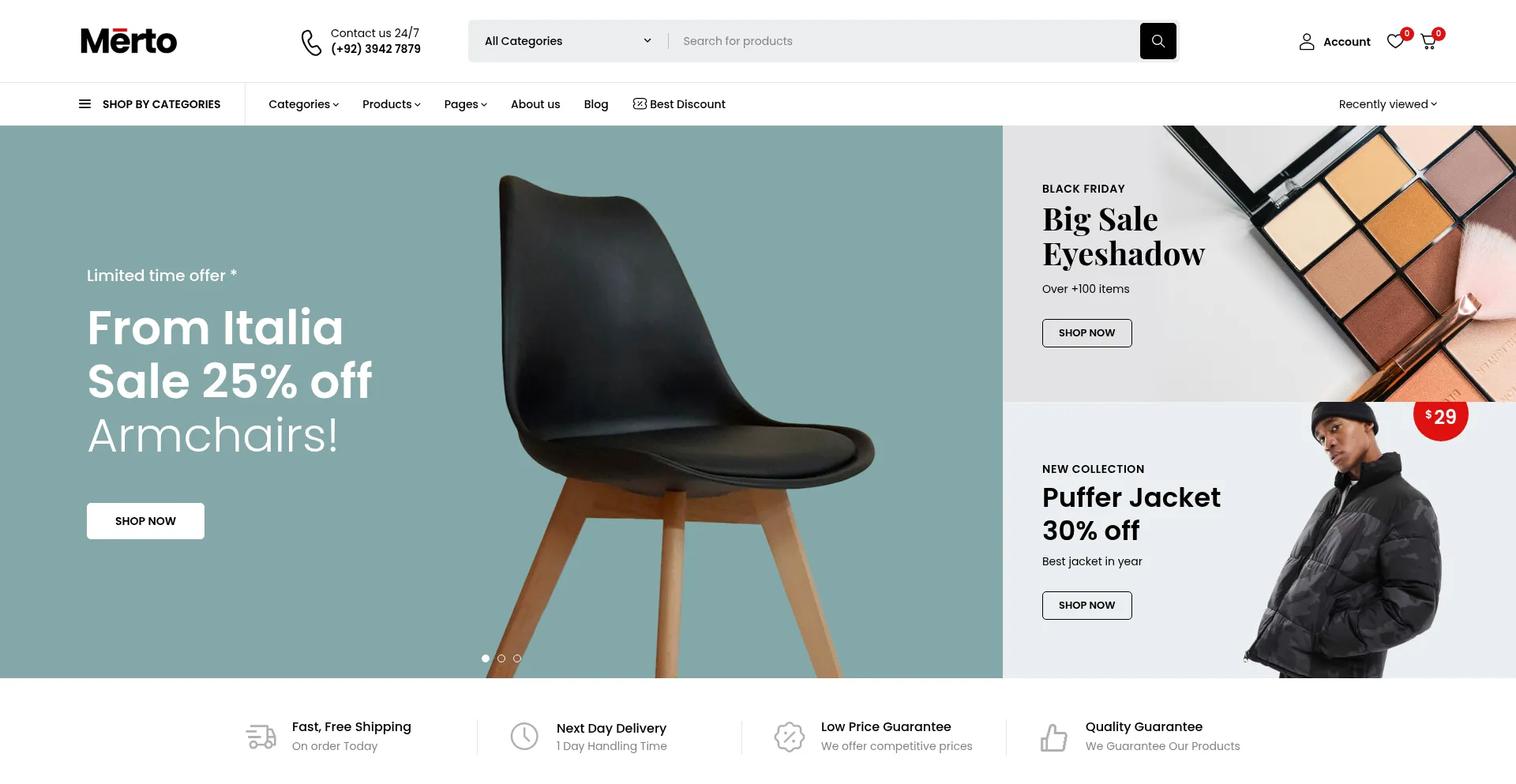
Task: Open the wishlist heart icon
Action: 1395,41
